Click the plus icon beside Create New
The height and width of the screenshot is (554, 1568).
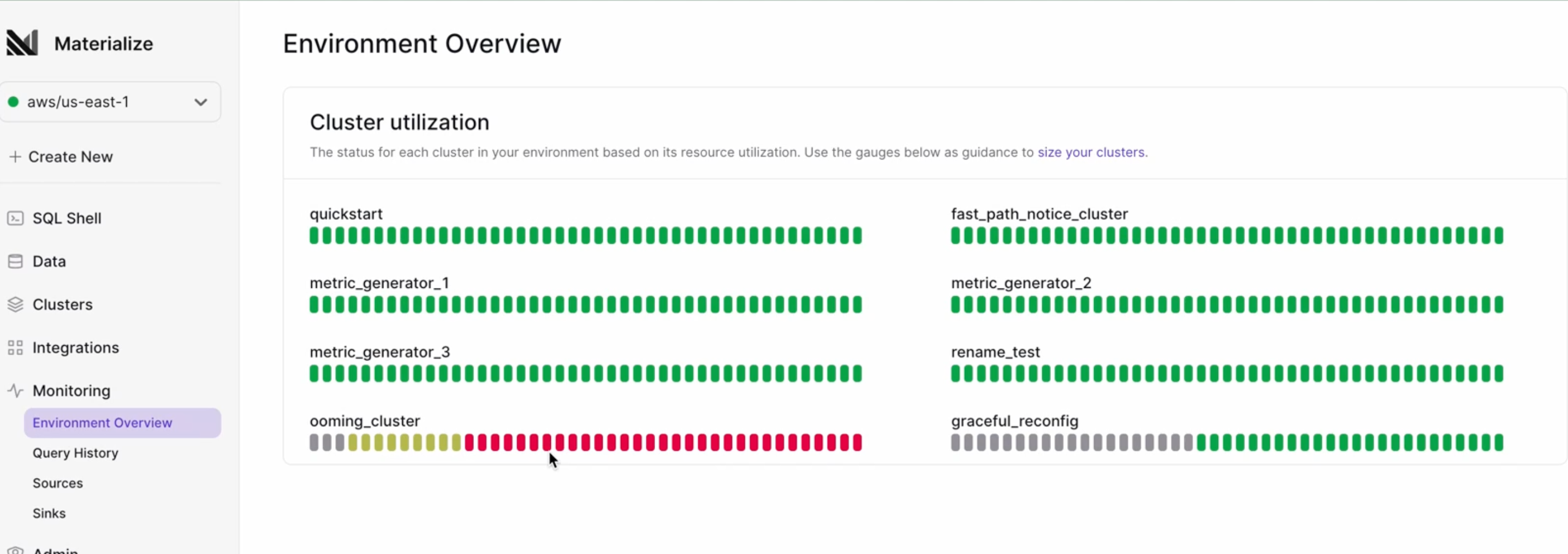15,157
